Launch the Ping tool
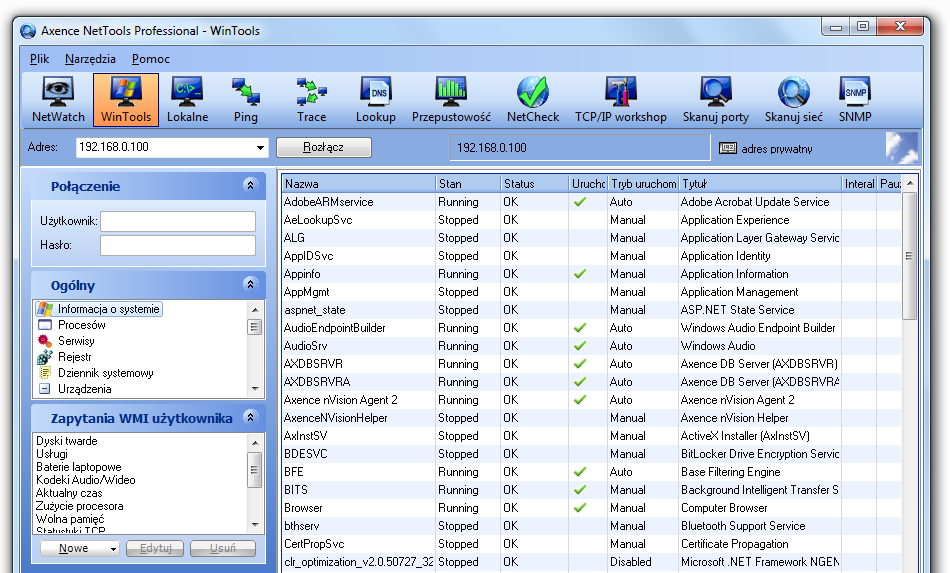This screenshot has height=573, width=950. [246, 100]
